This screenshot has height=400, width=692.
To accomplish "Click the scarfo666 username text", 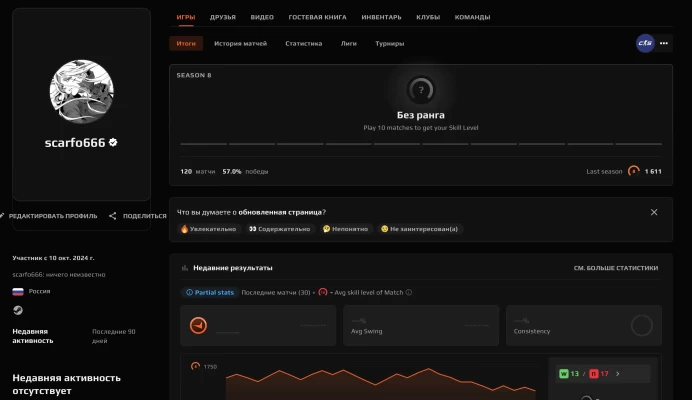I will tap(75, 143).
